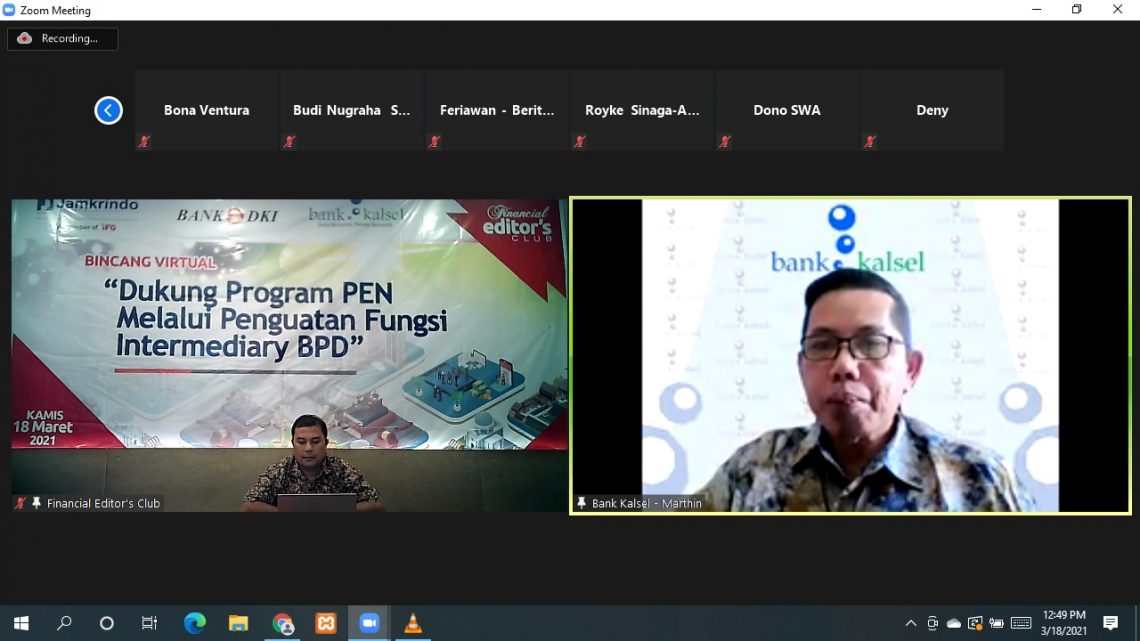This screenshot has height=641, width=1140.
Task: Switch to Chrome in taskbar
Action: (282, 623)
